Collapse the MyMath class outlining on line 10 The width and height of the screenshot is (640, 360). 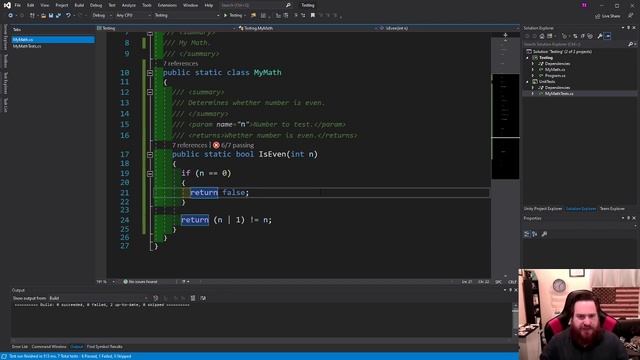tap(150, 73)
